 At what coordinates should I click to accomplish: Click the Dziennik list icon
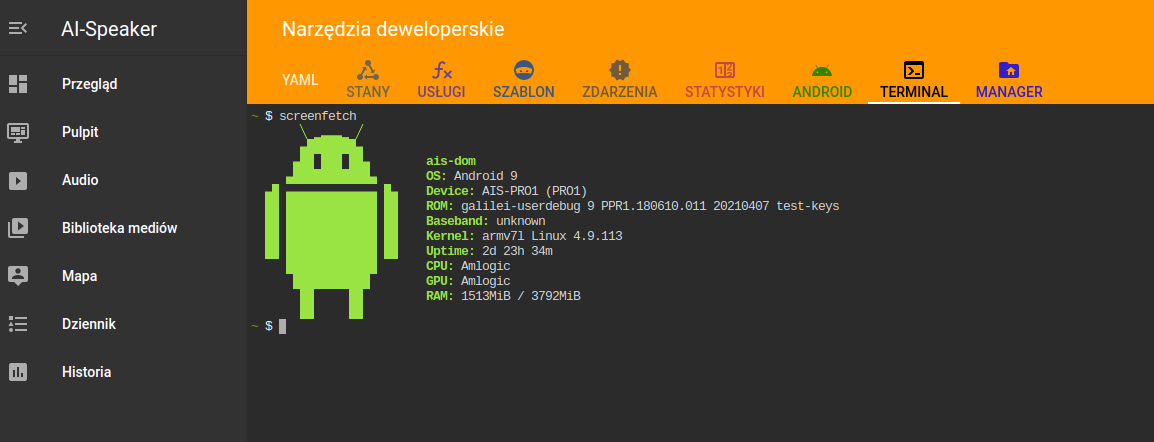18,324
